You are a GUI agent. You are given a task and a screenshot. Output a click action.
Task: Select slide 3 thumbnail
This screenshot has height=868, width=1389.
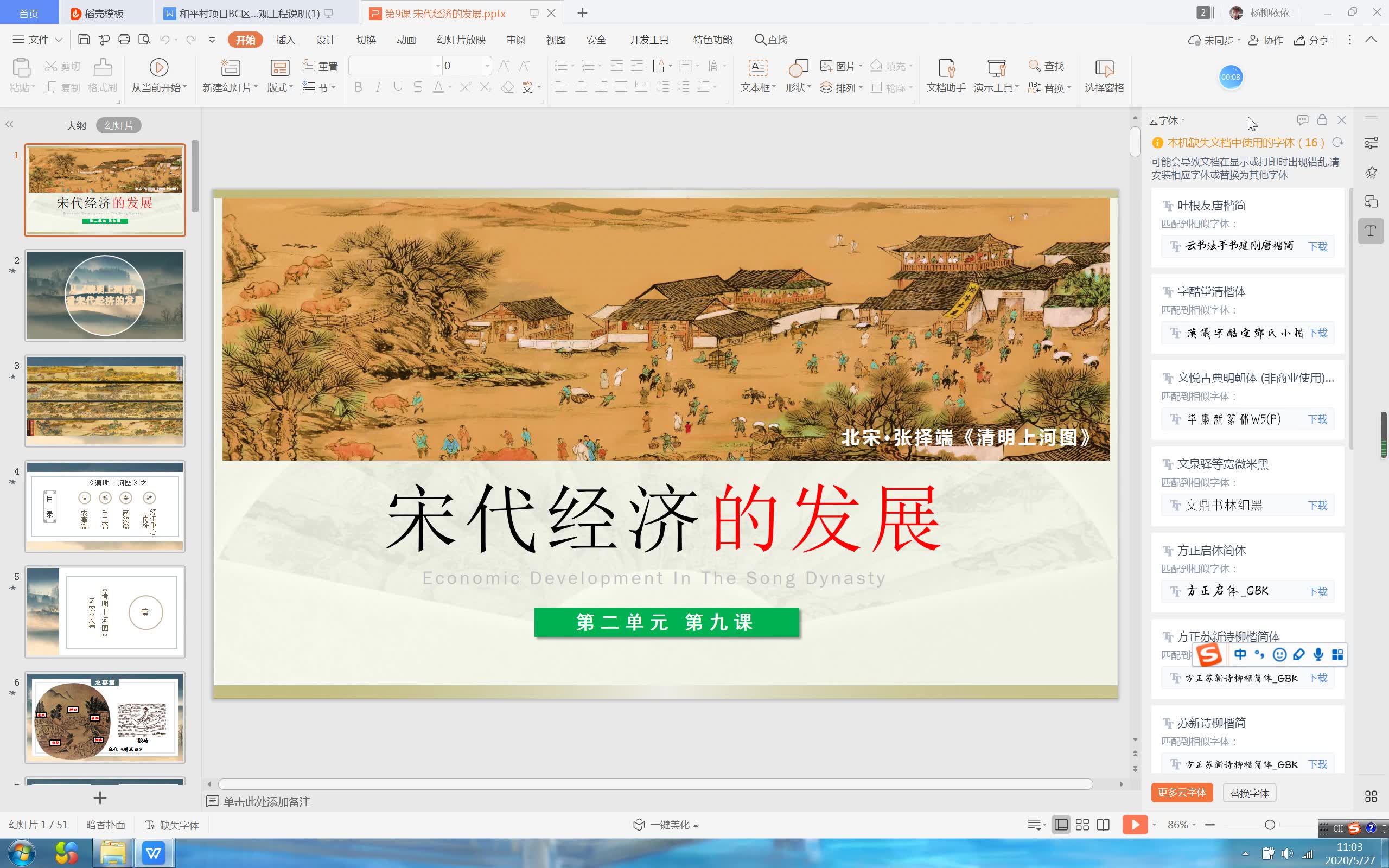pyautogui.click(x=105, y=401)
